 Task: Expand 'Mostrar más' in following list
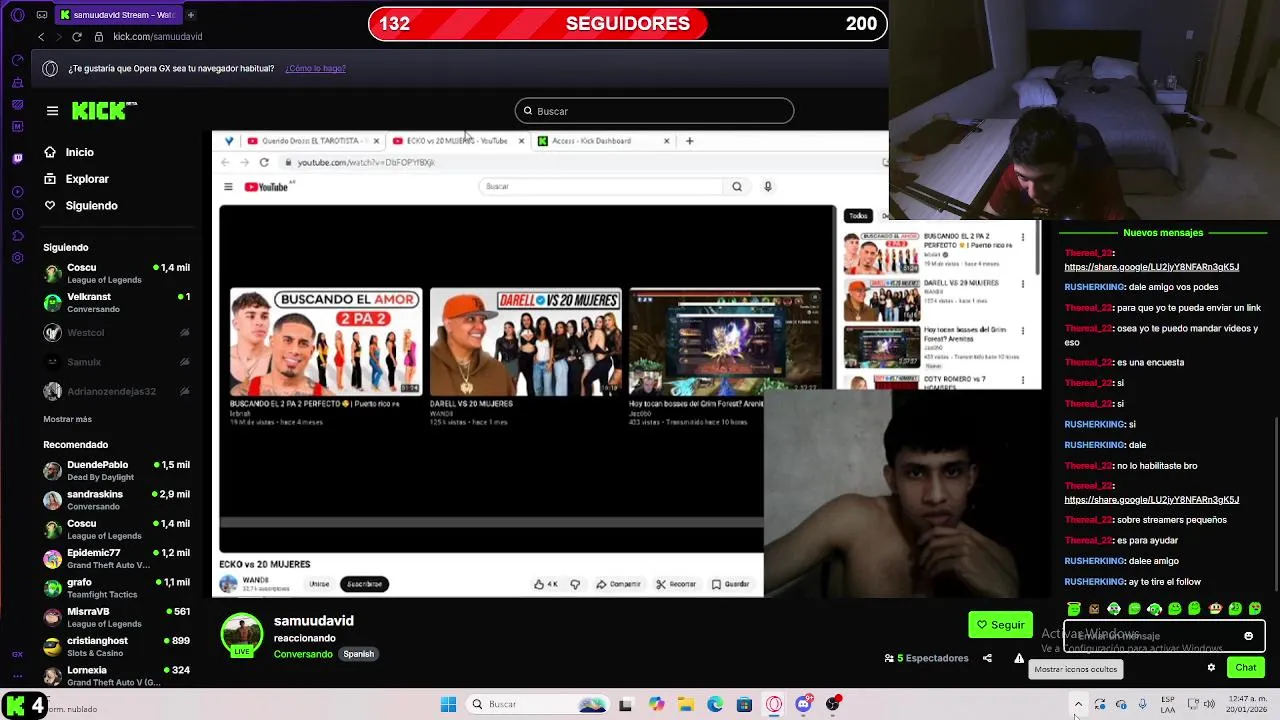pyautogui.click(x=67, y=419)
